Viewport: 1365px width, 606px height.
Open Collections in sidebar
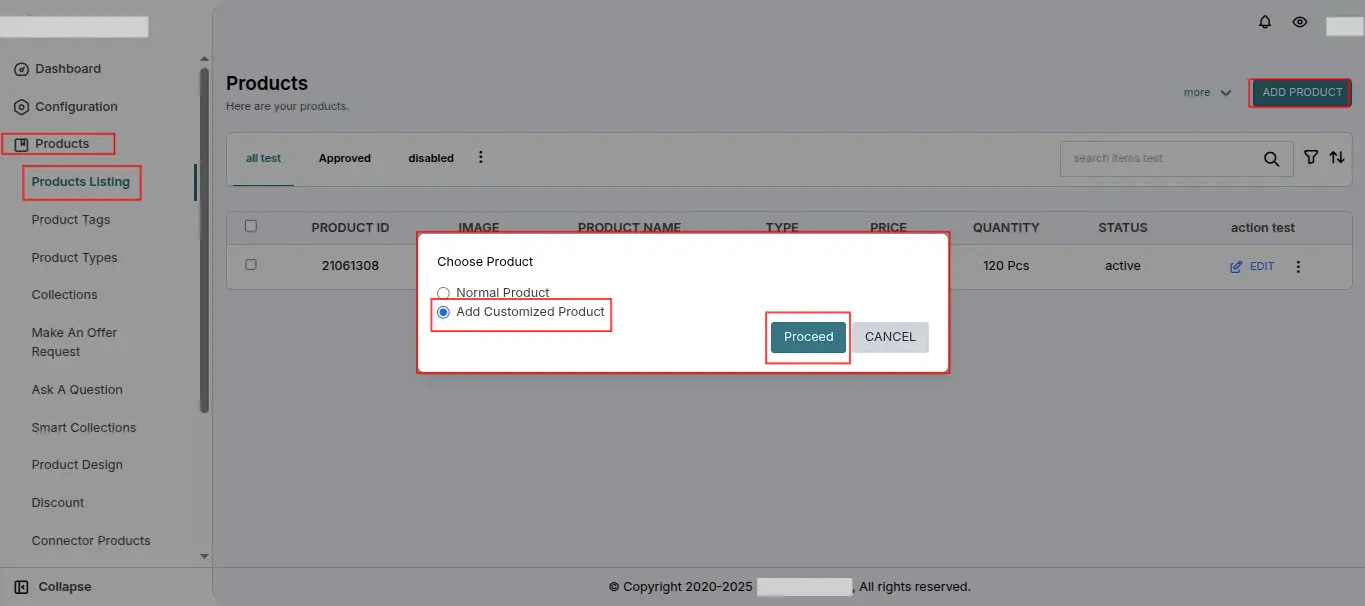[64, 295]
